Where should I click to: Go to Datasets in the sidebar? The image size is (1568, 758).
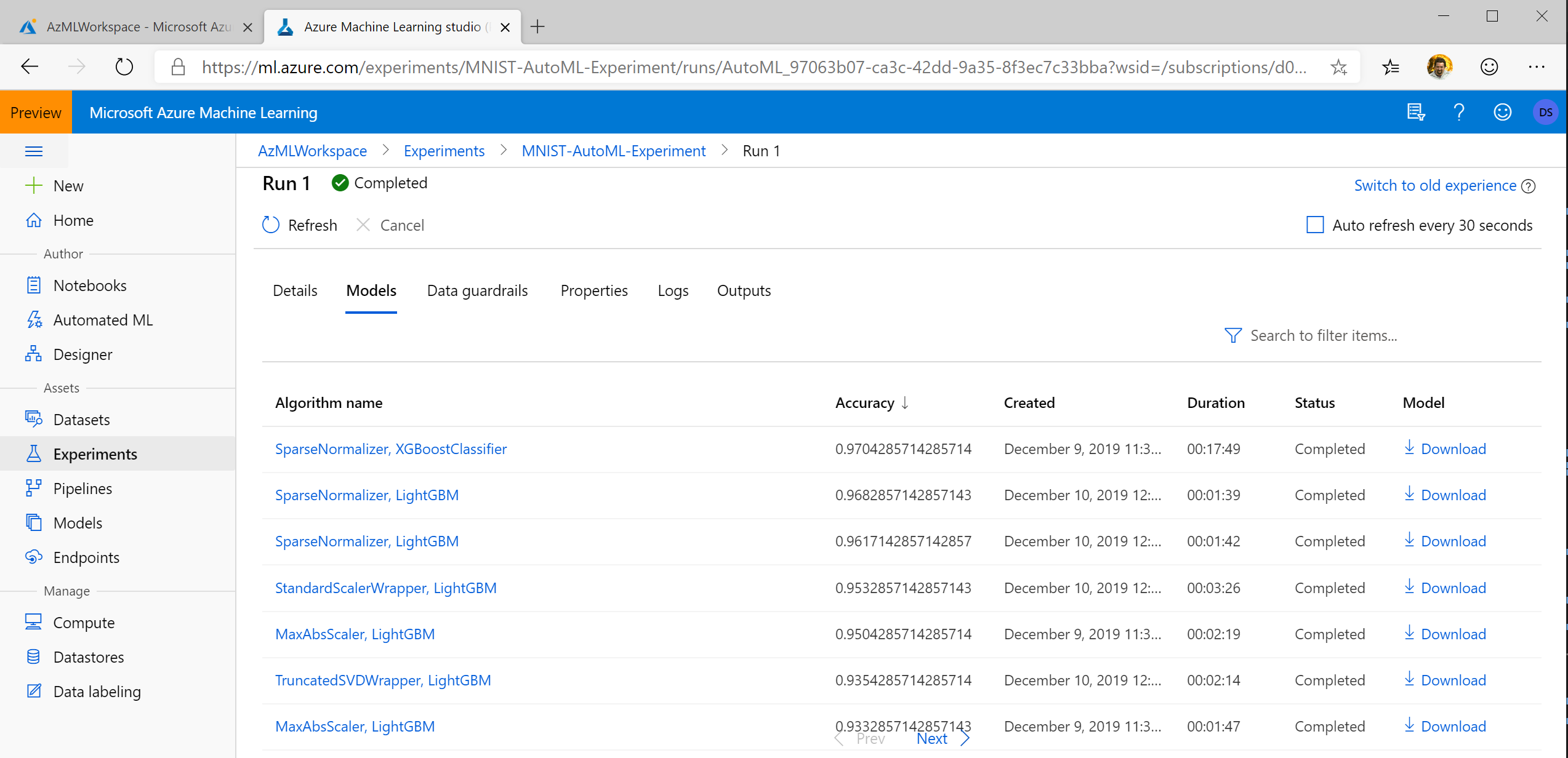(x=81, y=420)
